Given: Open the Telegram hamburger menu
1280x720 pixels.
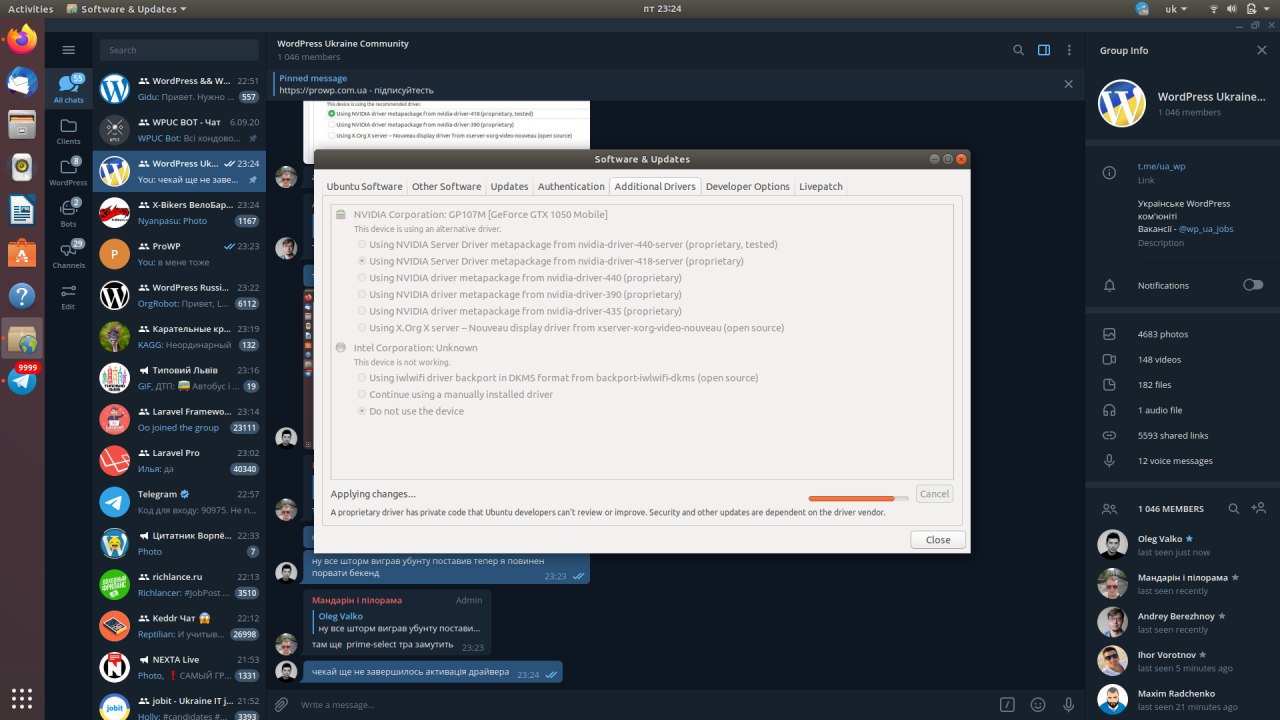Looking at the screenshot, I should pyautogui.click(x=68, y=50).
